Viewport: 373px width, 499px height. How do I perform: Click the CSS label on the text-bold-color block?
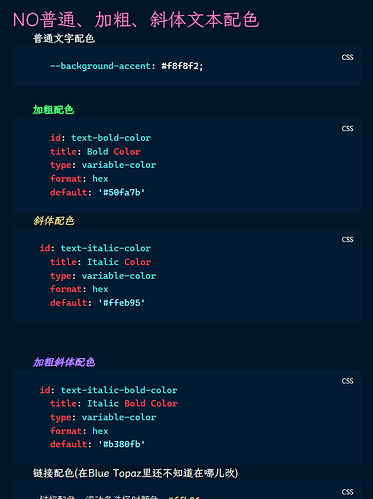click(347, 129)
